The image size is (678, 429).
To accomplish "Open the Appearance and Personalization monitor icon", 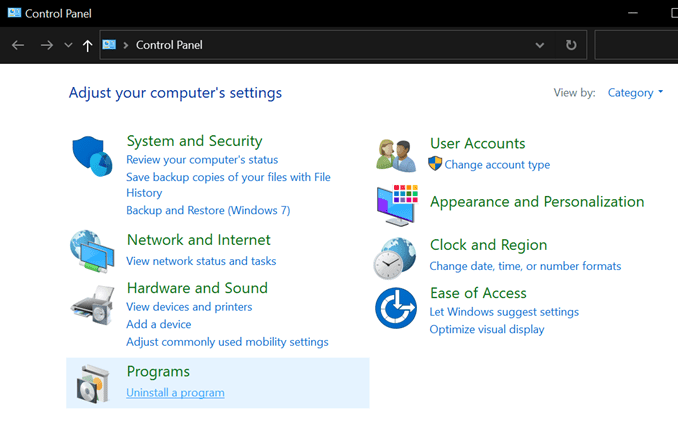I will click(397, 205).
